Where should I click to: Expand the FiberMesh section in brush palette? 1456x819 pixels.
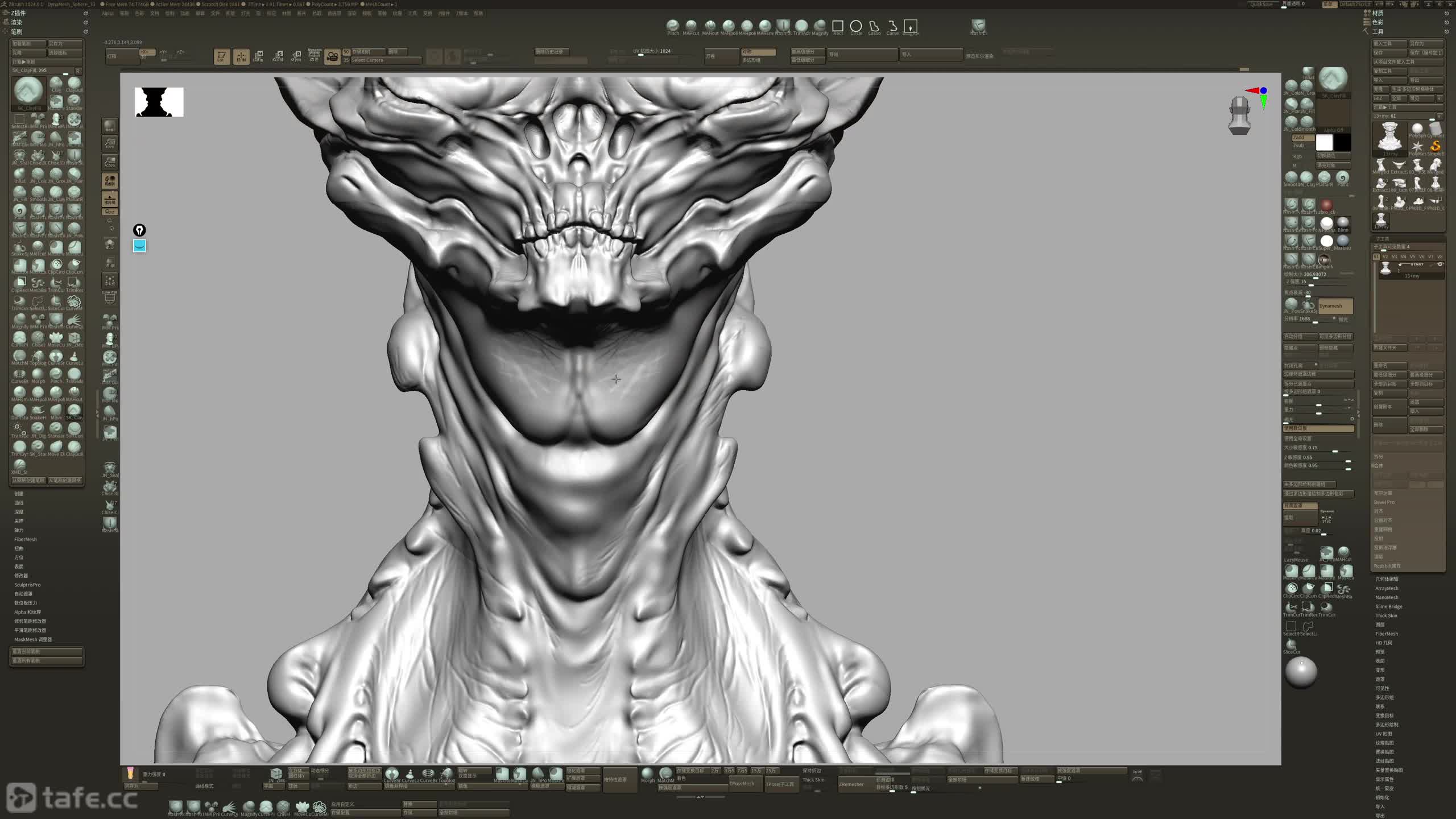click(x=26, y=539)
